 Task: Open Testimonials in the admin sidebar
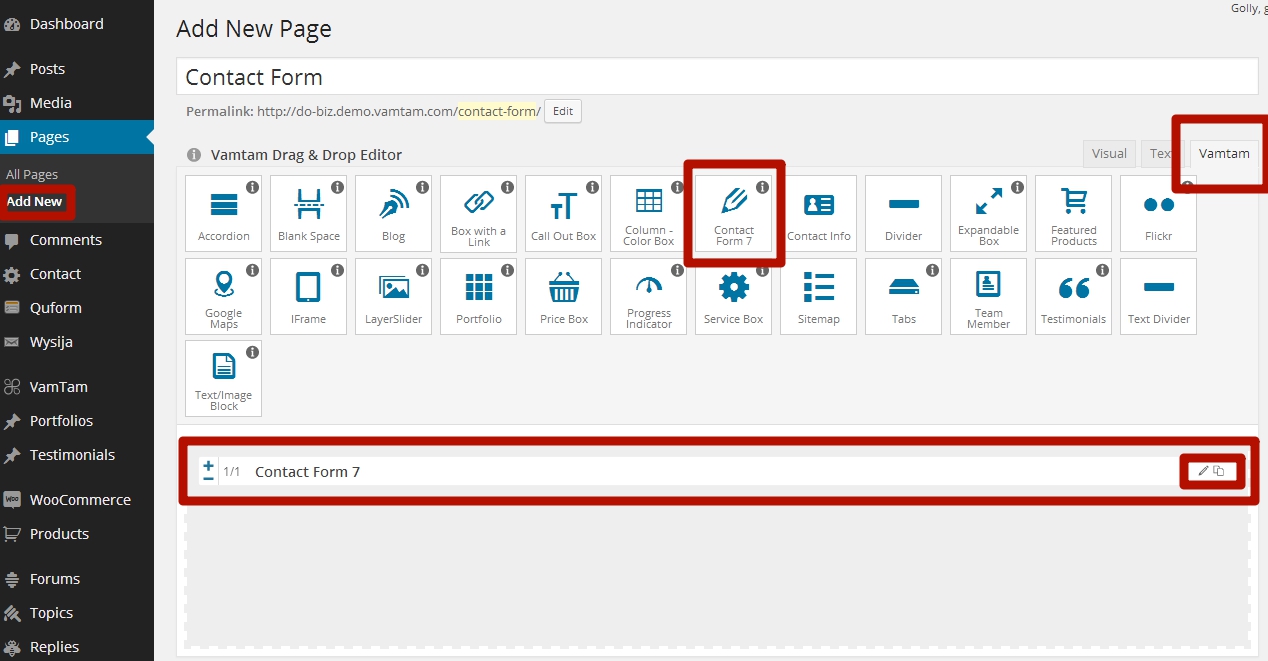pos(77,455)
